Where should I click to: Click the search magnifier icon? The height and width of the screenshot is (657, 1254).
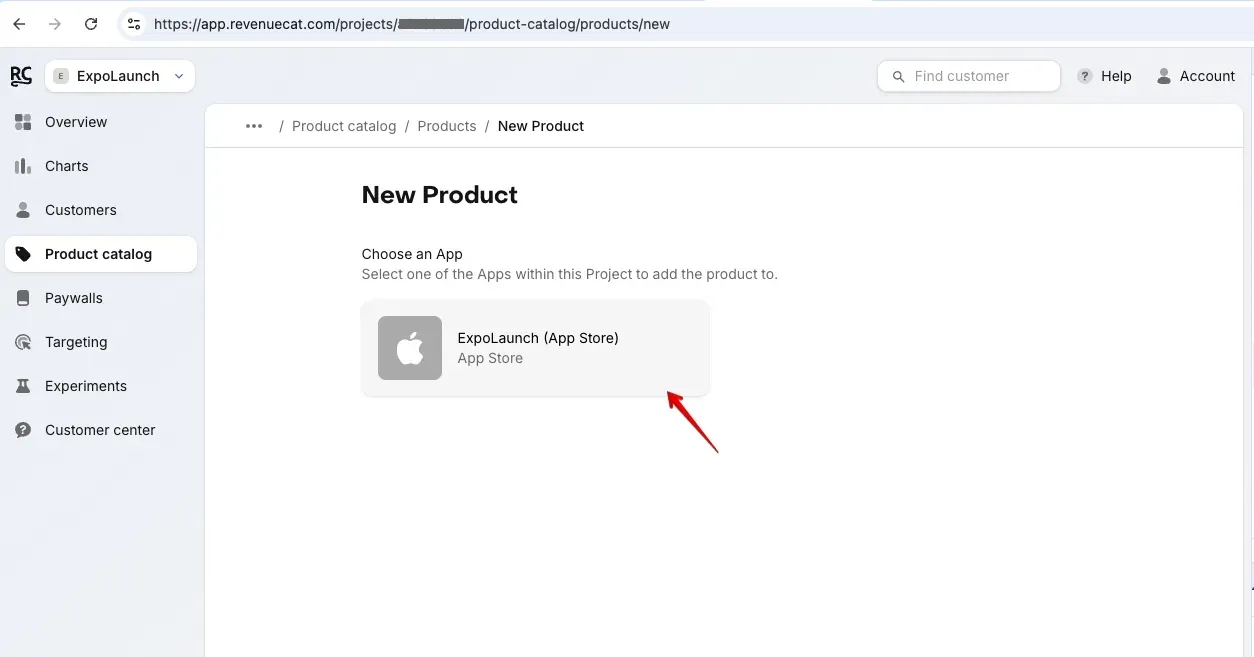(x=897, y=76)
